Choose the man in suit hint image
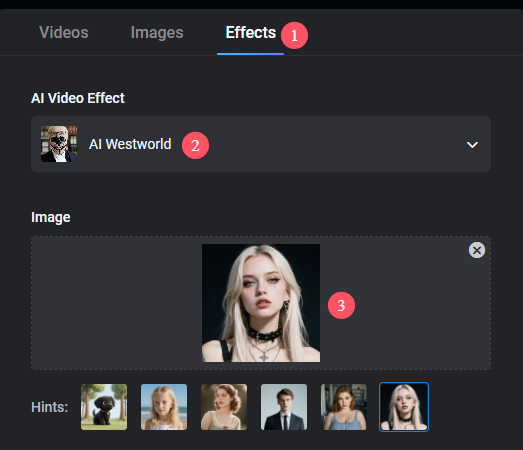Image resolution: width=523 pixels, height=450 pixels. coord(284,407)
